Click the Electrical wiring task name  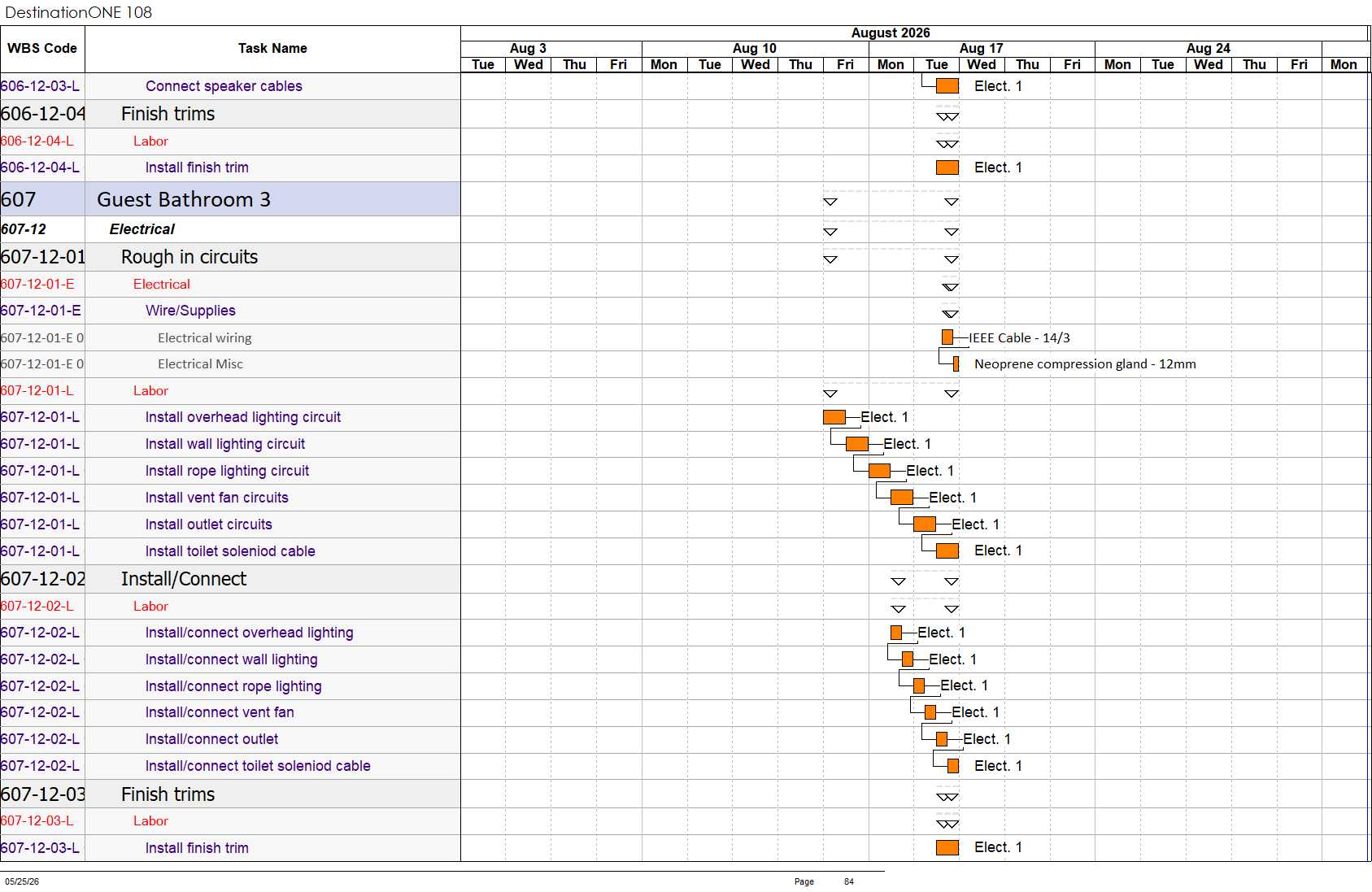(x=205, y=338)
